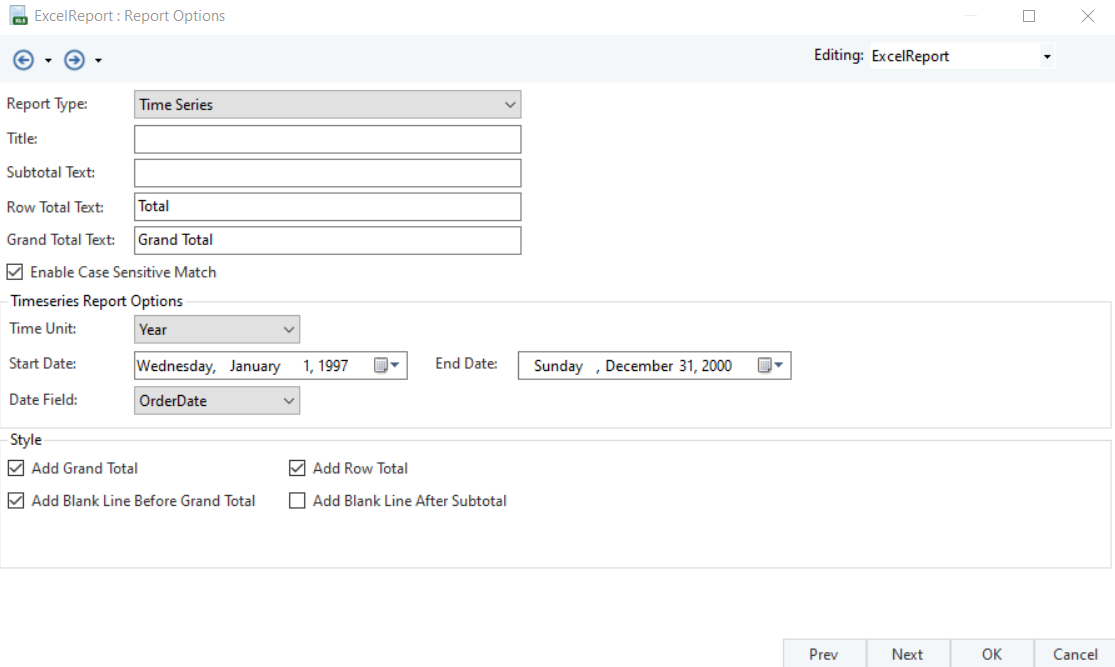This screenshot has width=1115, height=667.
Task: Click the forward navigation arrow icon
Action: click(74, 60)
